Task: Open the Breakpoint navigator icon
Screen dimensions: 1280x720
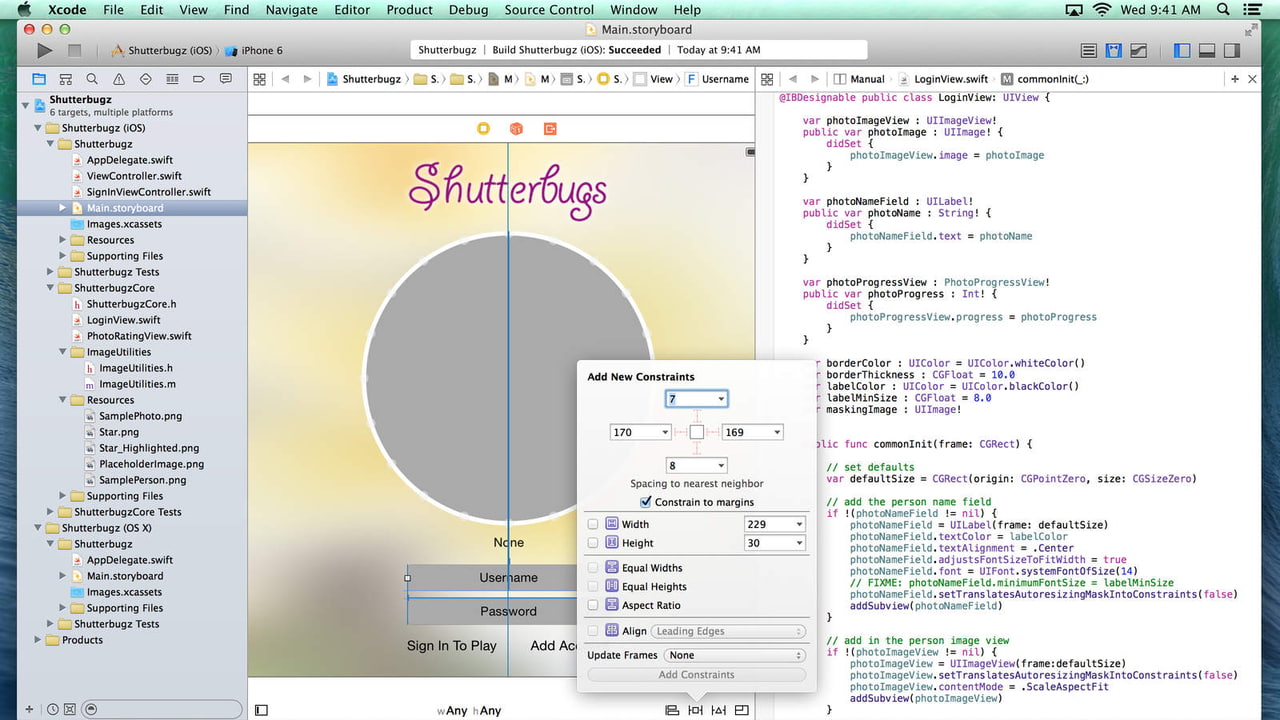Action: [199, 79]
